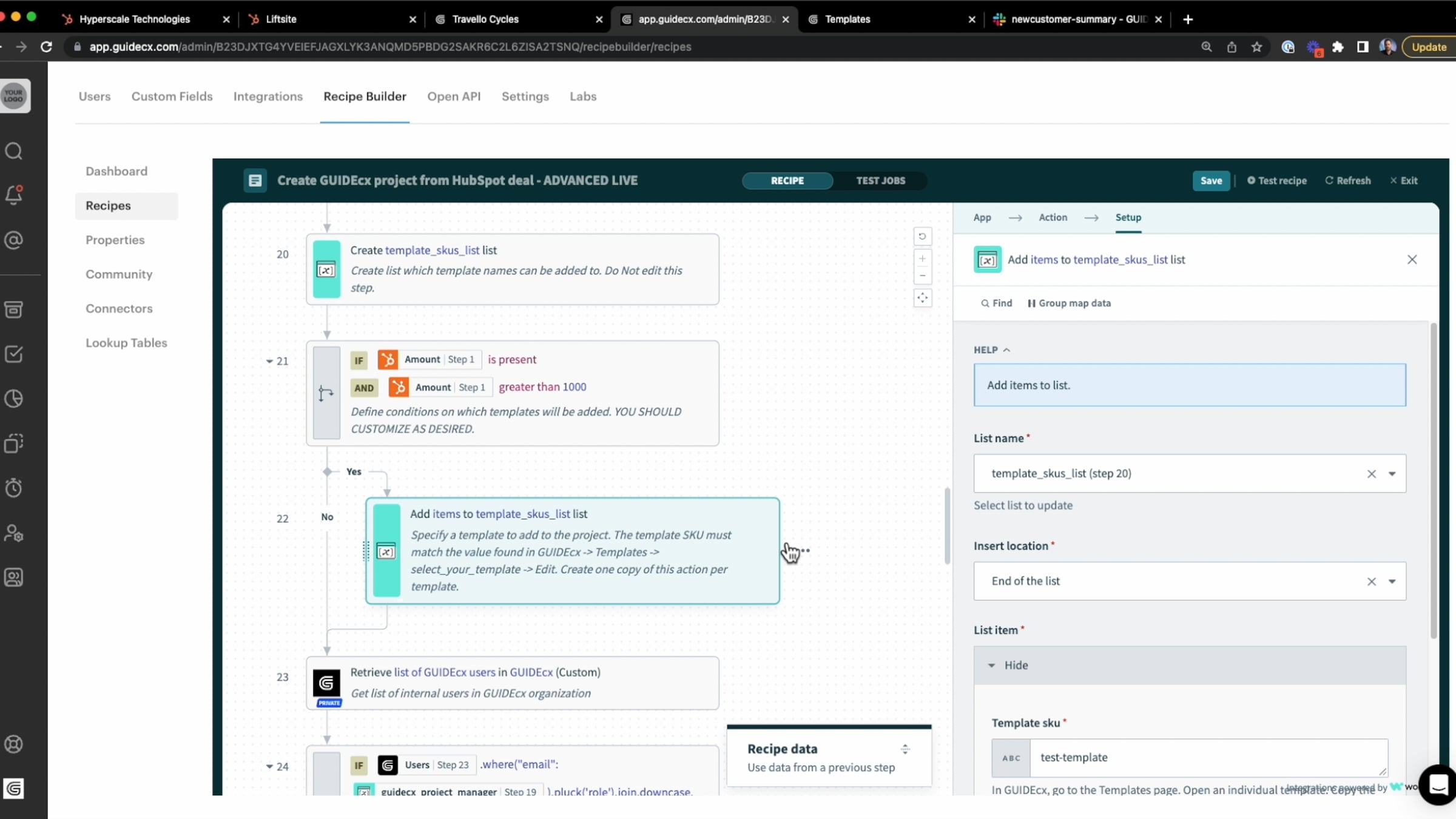The height and width of the screenshot is (819, 1456).
Task: Open the contacts card sidebar icon
Action: click(14, 577)
